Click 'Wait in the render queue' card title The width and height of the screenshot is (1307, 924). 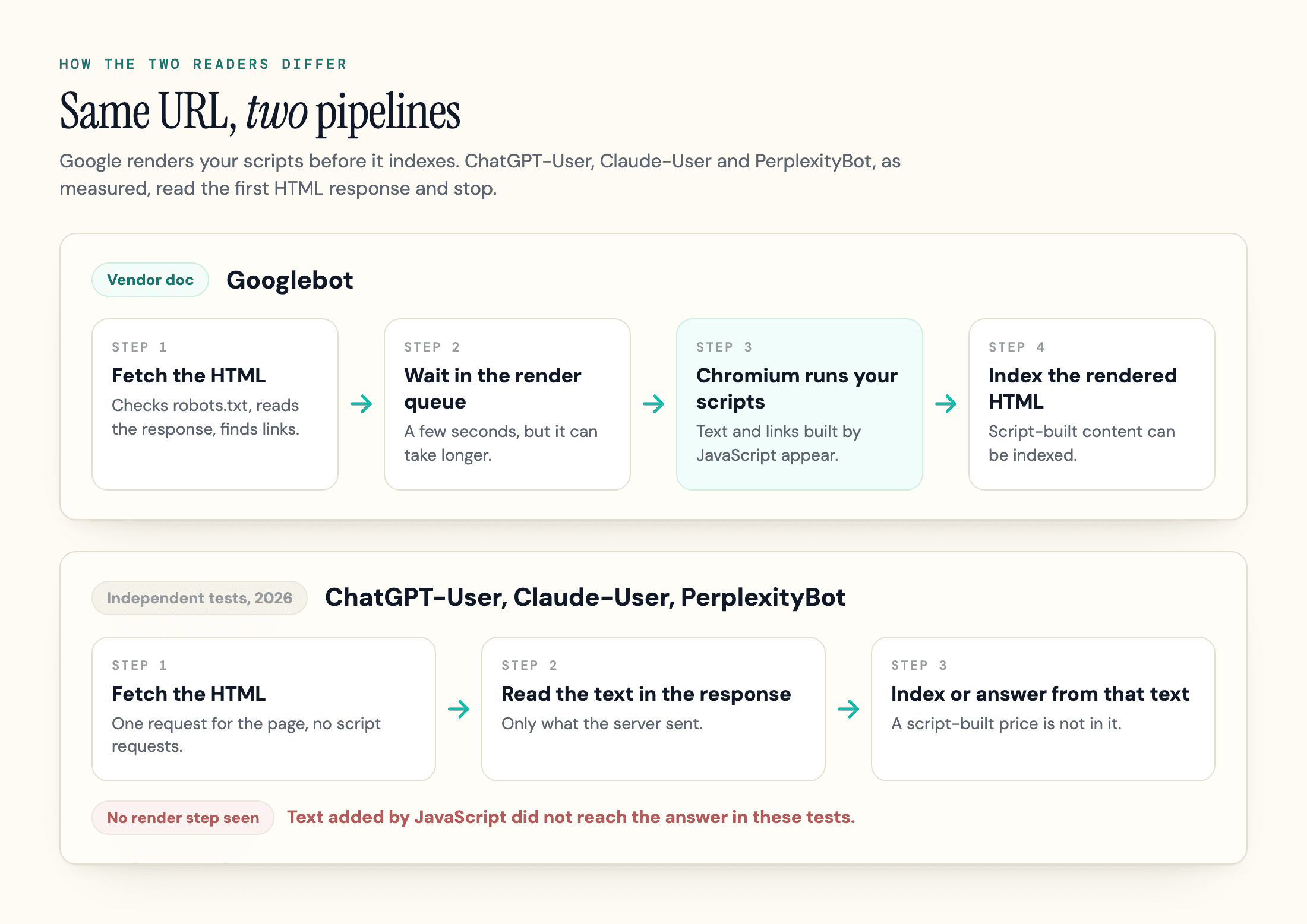coord(493,388)
